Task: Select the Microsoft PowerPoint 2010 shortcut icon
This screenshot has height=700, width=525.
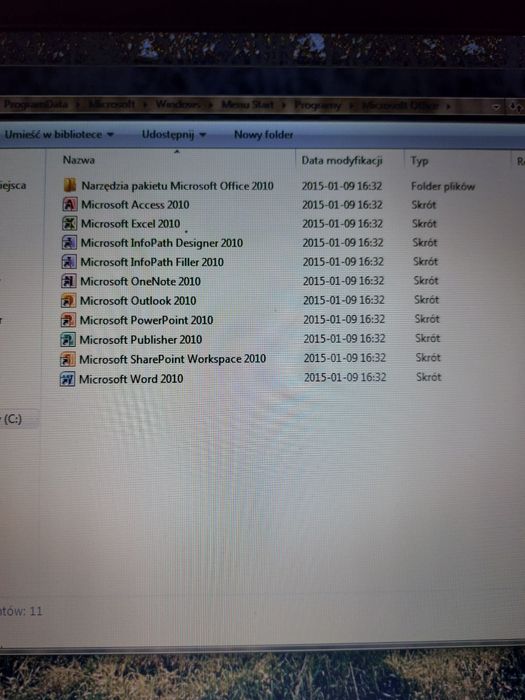Action: (x=68, y=320)
